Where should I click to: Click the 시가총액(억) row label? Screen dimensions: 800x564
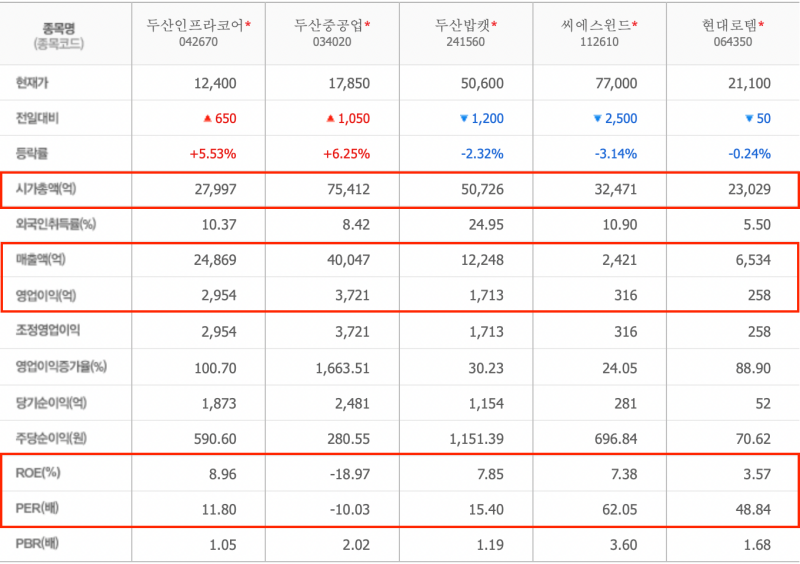46,189
